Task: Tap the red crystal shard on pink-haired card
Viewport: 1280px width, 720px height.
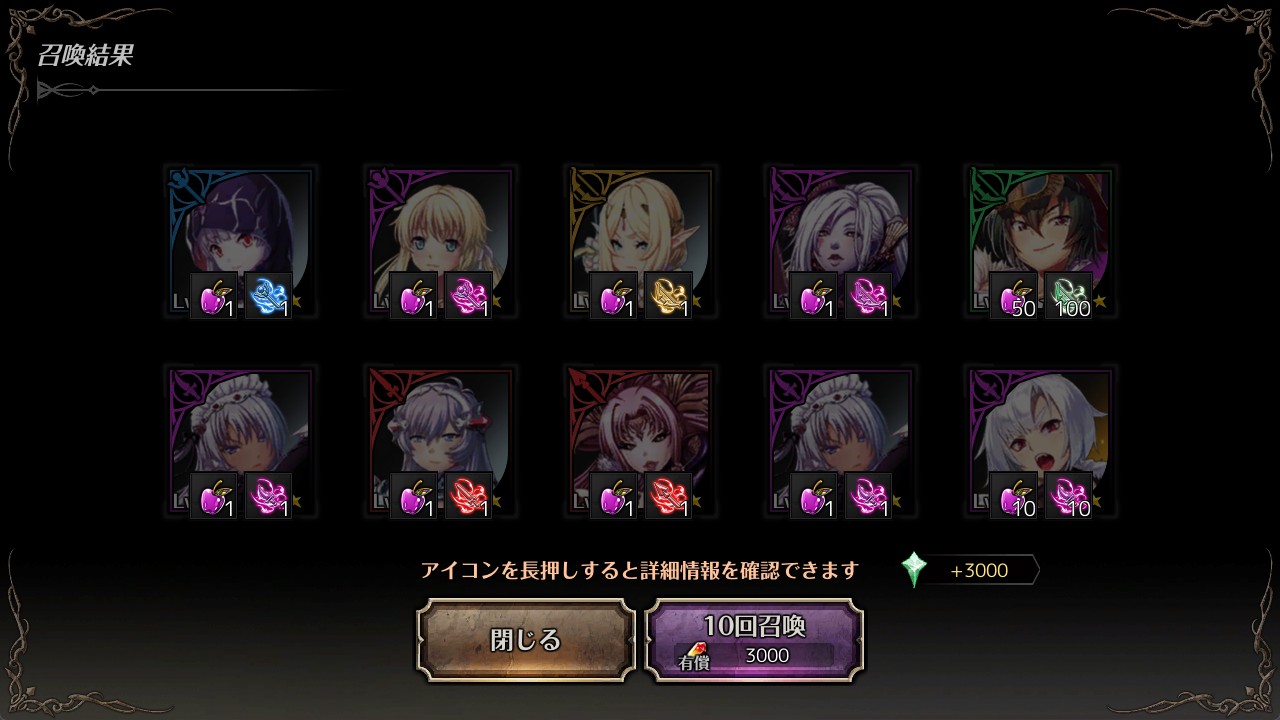Action: (668, 496)
